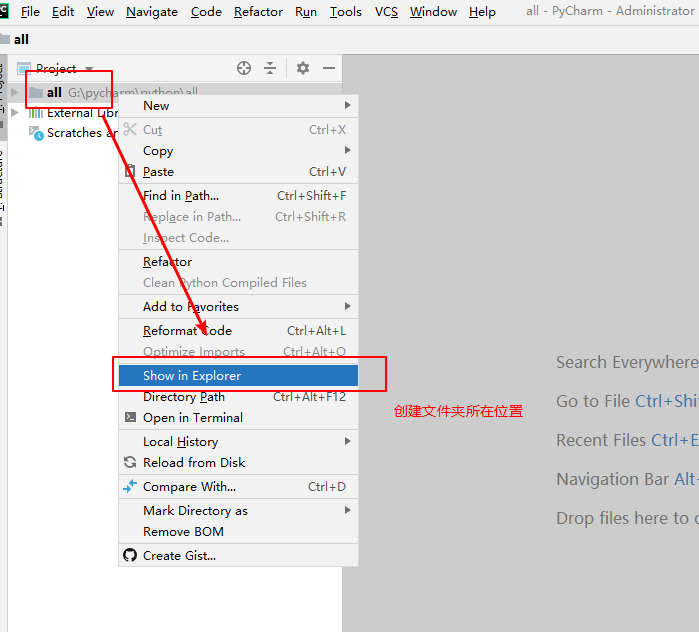Open the Navigate menu
This screenshot has width=699, height=632.
[152, 12]
